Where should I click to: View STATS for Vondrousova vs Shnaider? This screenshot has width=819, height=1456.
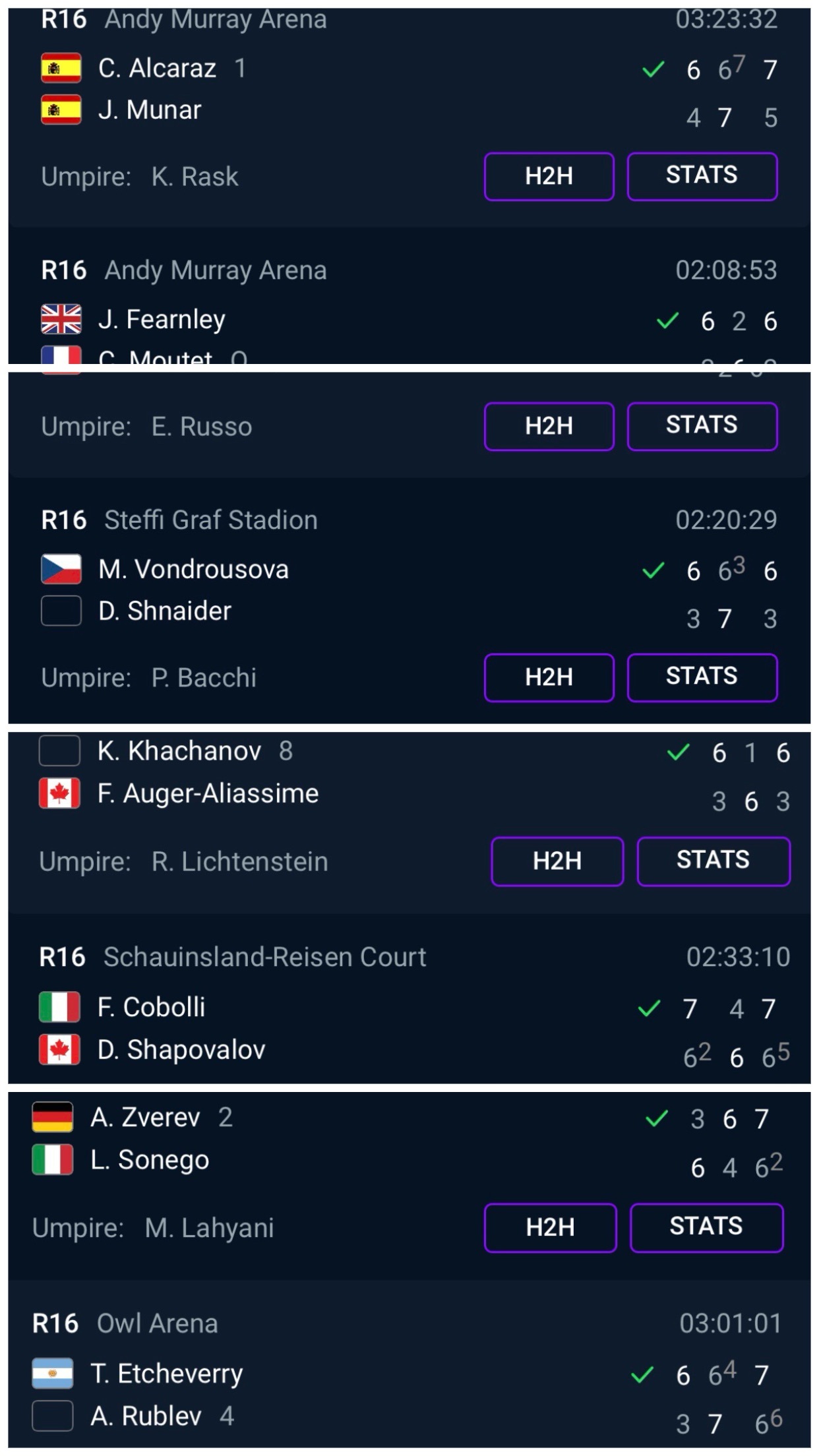click(702, 677)
